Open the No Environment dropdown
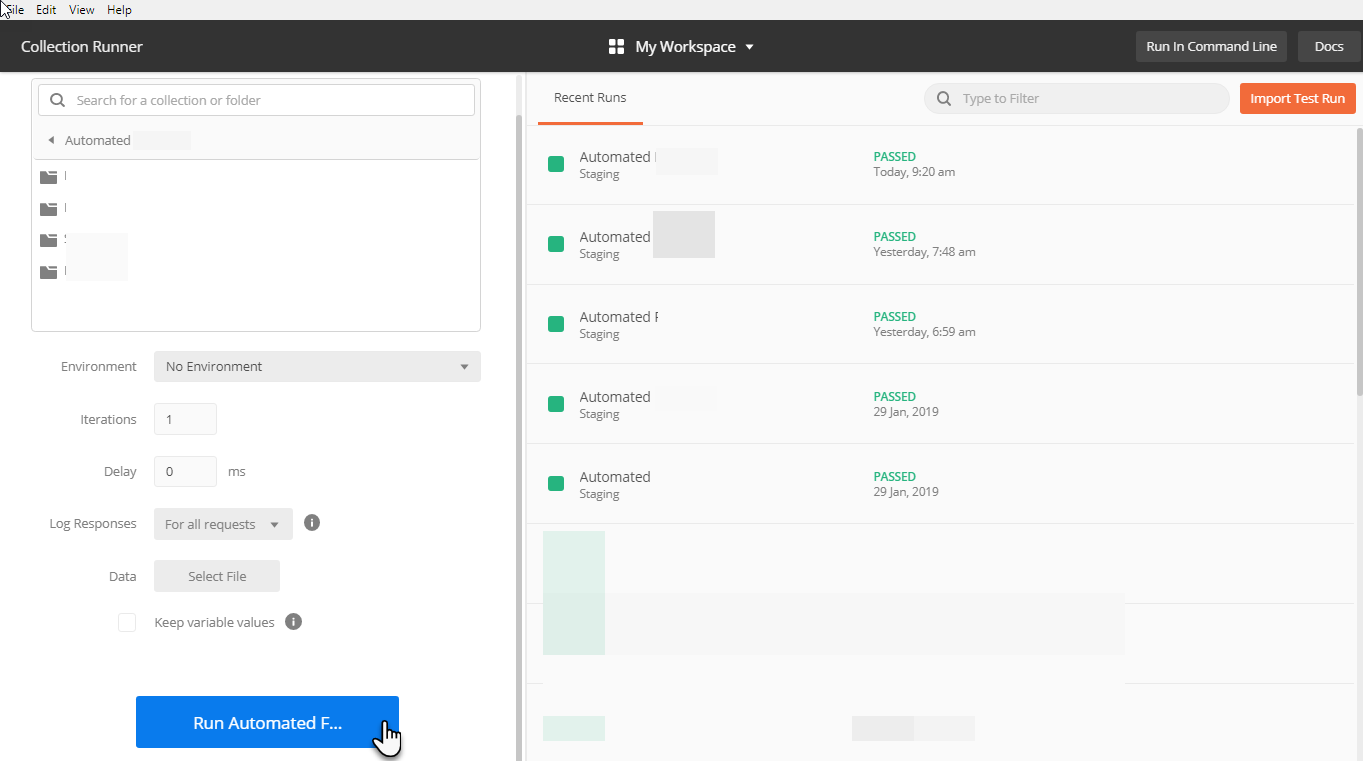The image size is (1363, 761). coord(316,366)
